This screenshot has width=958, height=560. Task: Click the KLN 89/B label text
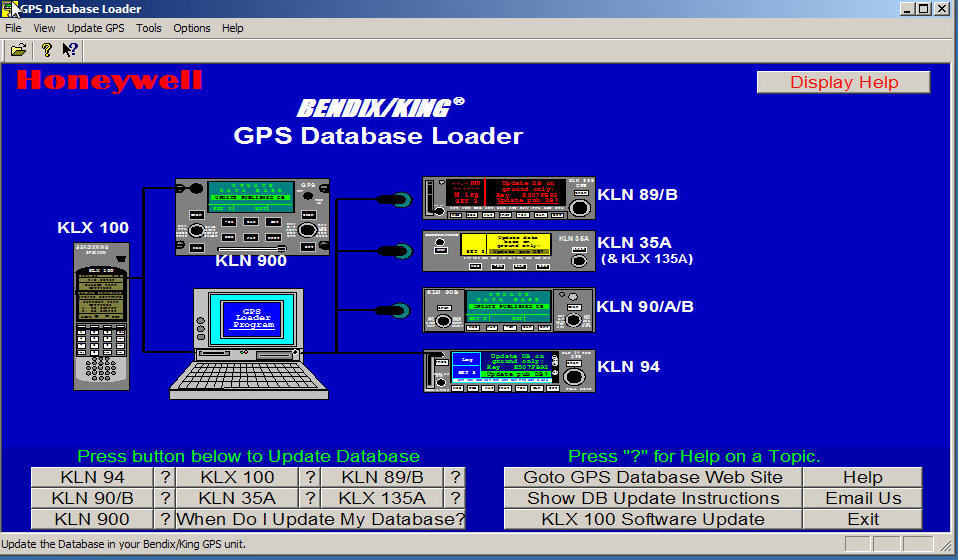pyautogui.click(x=637, y=195)
